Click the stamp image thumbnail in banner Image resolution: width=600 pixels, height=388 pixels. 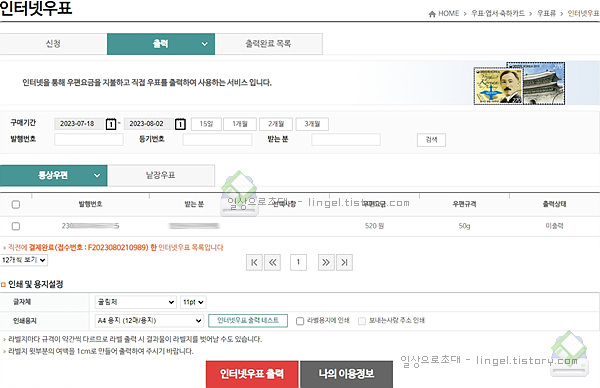pos(519,84)
